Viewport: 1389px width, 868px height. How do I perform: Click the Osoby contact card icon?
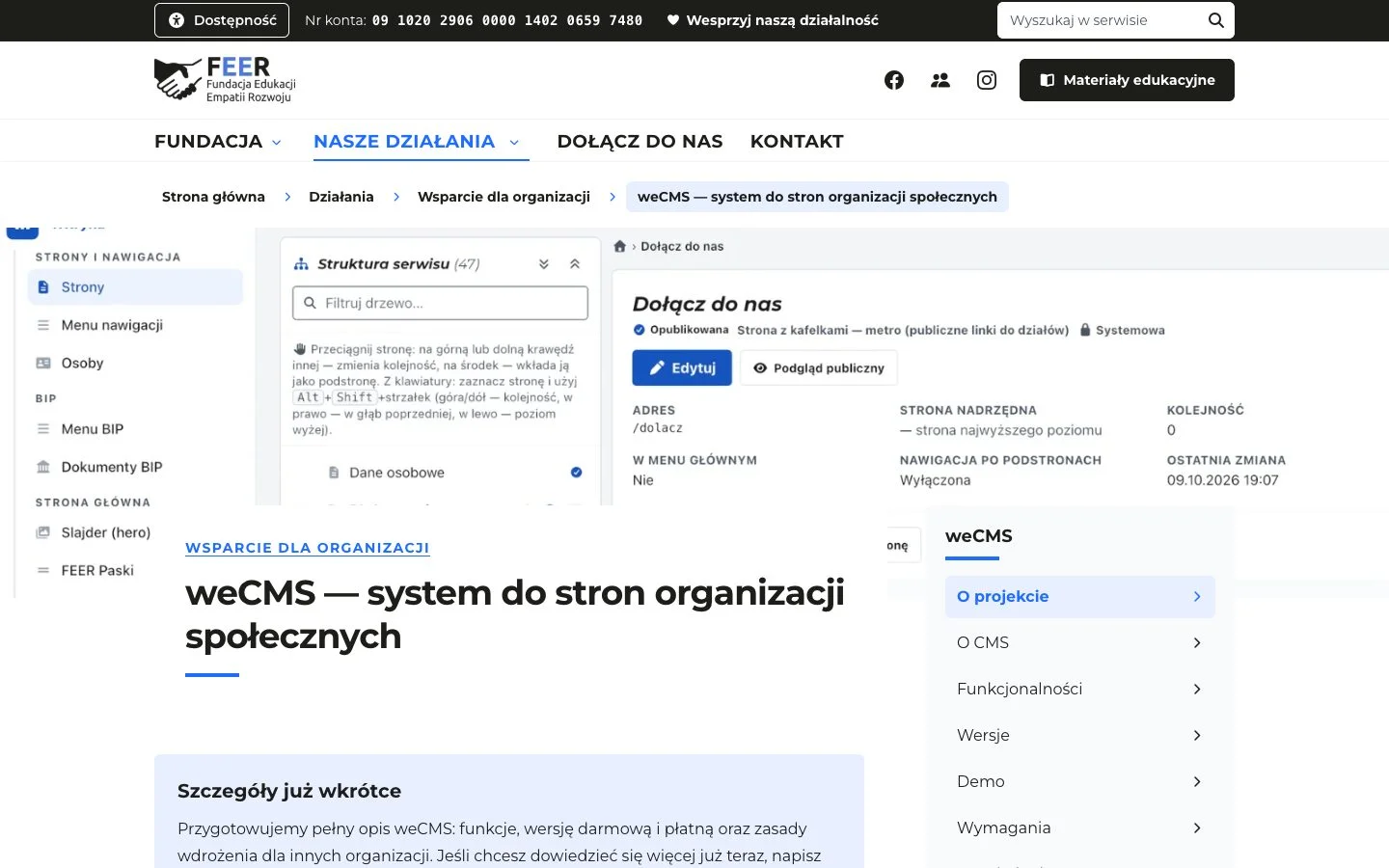pos(42,364)
